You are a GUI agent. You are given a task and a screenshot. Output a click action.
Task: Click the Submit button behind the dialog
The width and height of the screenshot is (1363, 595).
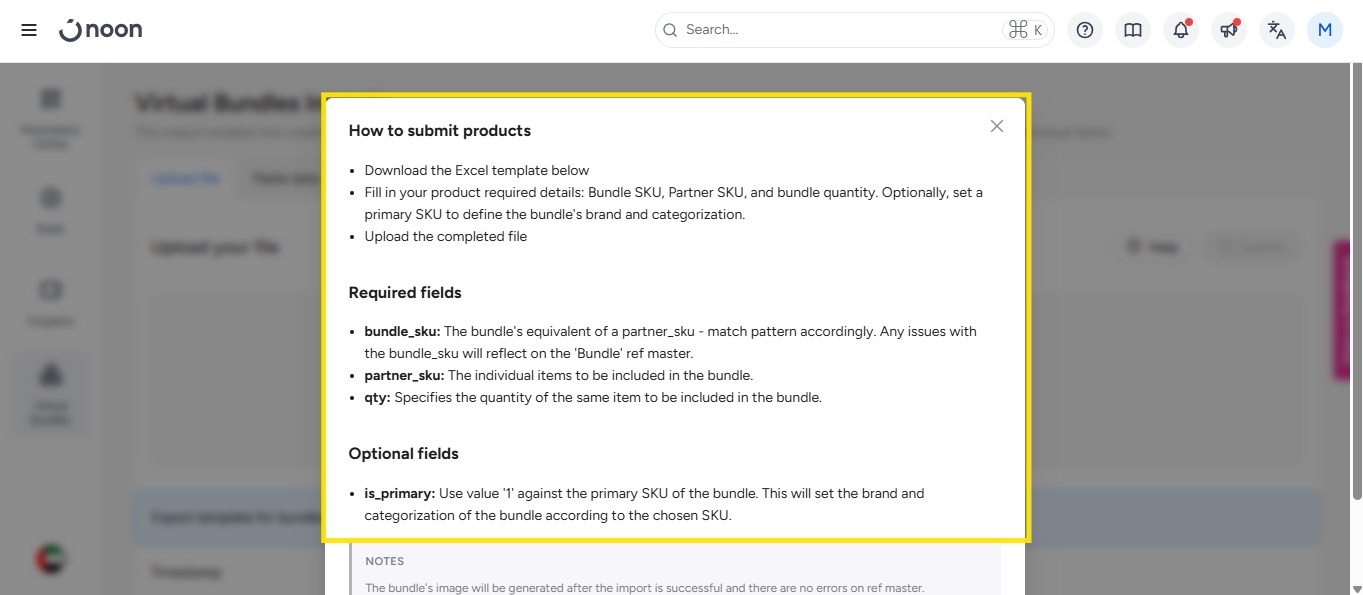(x=1255, y=247)
